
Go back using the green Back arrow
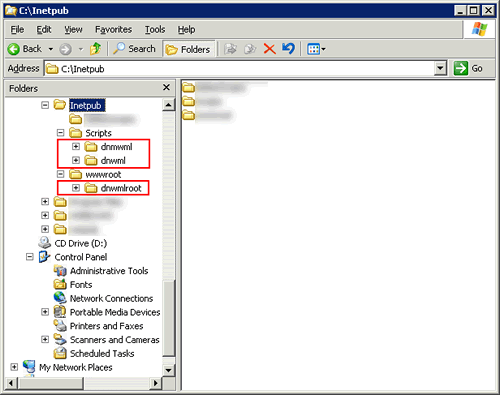point(25,49)
